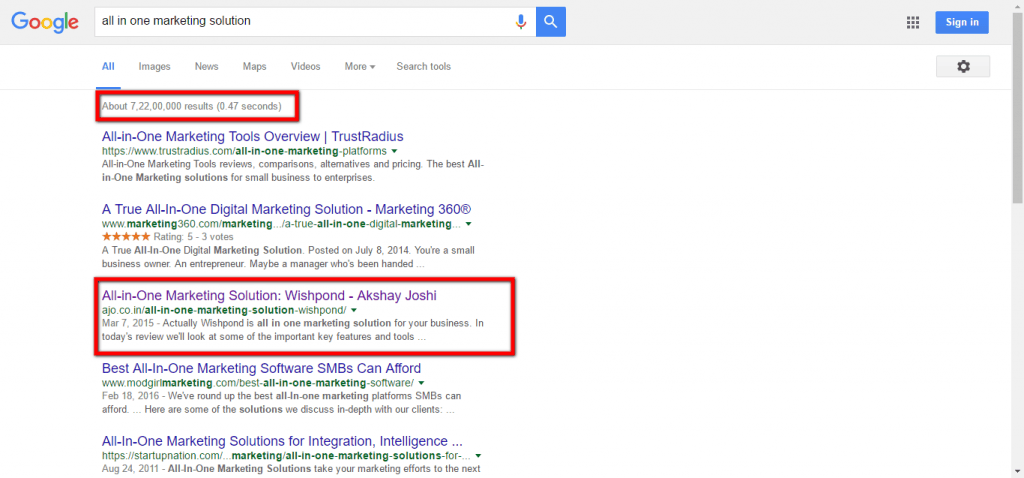Click the Sign in button
The image size is (1024, 478).
[x=962, y=22]
